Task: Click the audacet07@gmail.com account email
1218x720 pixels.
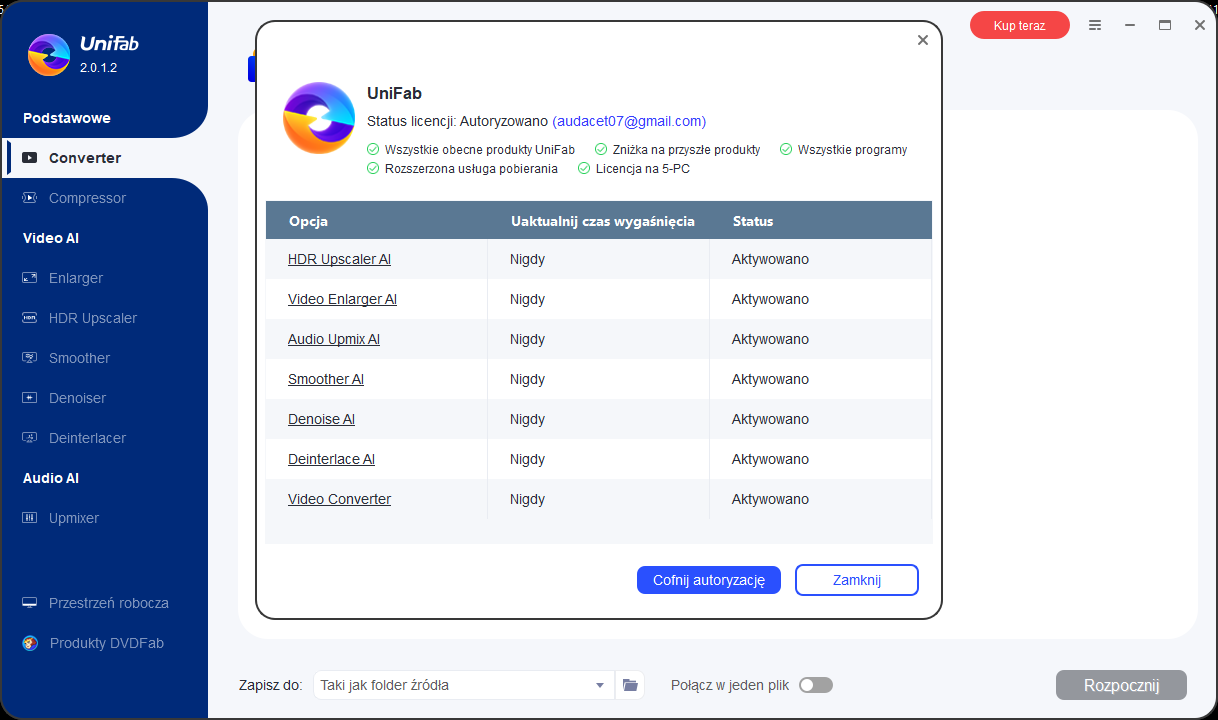Action: 629,121
